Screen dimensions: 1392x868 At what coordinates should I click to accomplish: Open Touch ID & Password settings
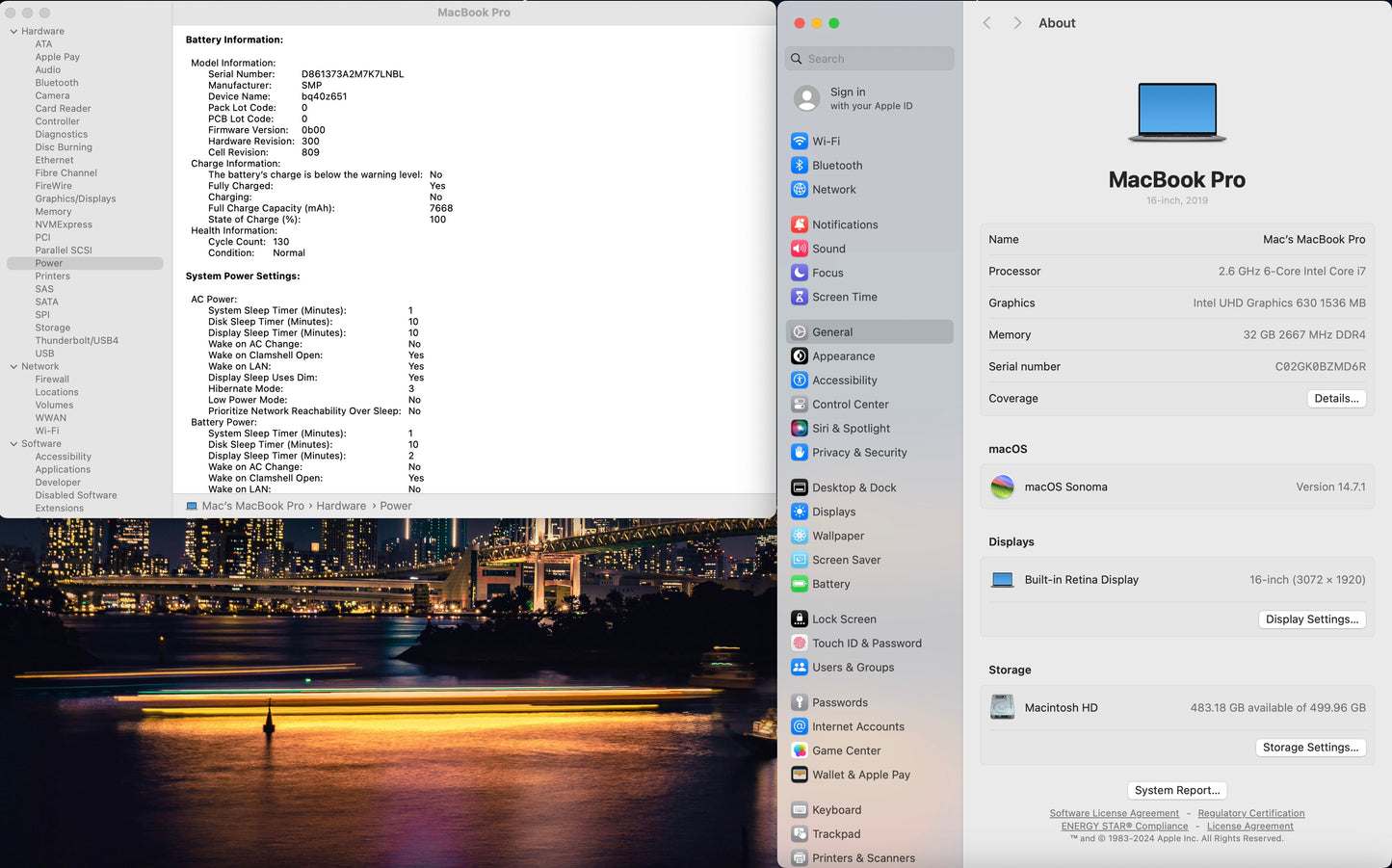tap(866, 644)
